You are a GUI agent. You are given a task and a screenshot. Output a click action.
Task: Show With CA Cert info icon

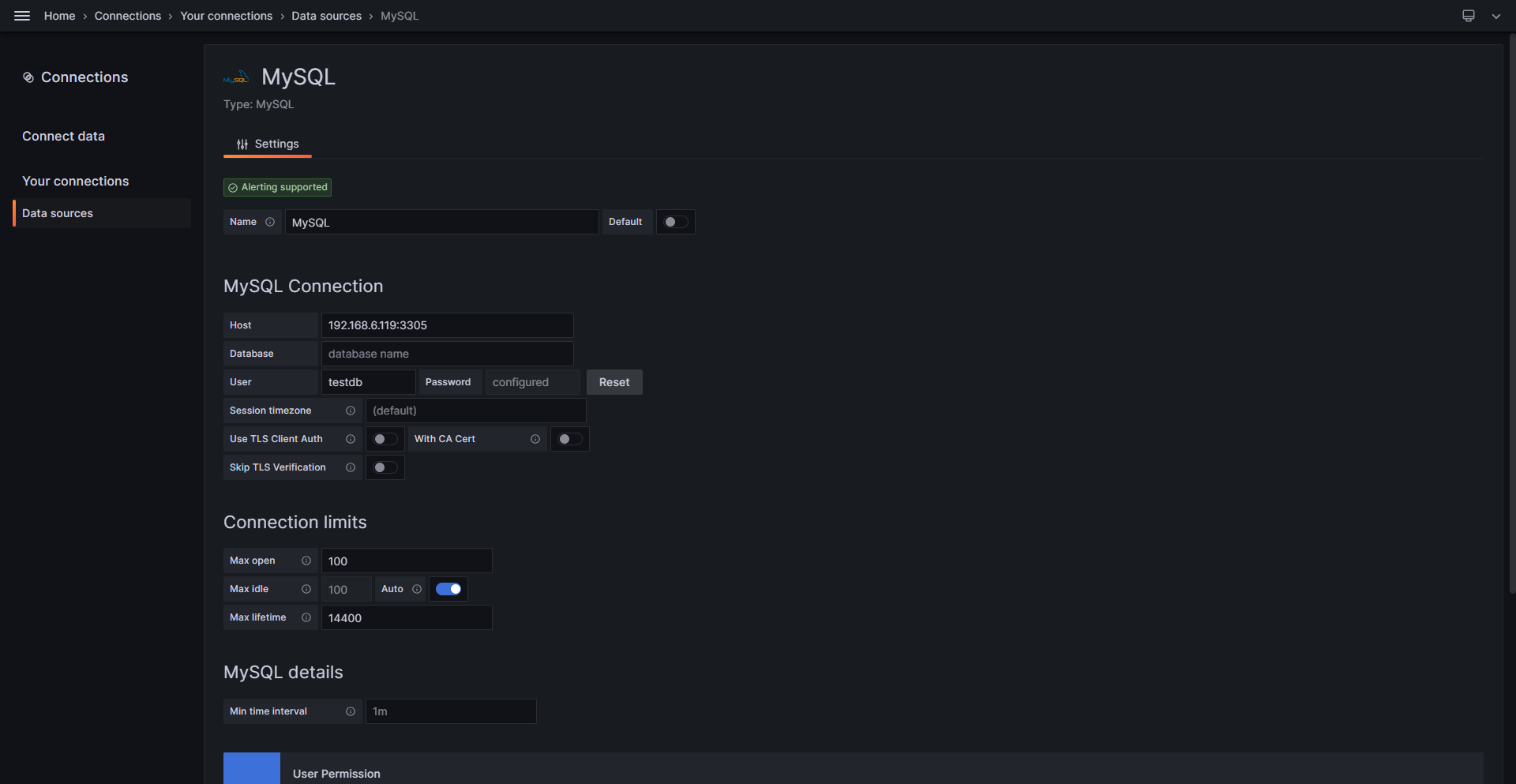pos(535,439)
